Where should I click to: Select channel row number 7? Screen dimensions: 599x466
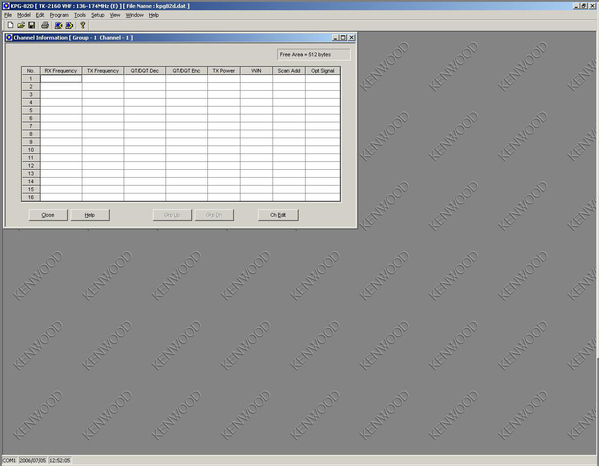point(31,126)
